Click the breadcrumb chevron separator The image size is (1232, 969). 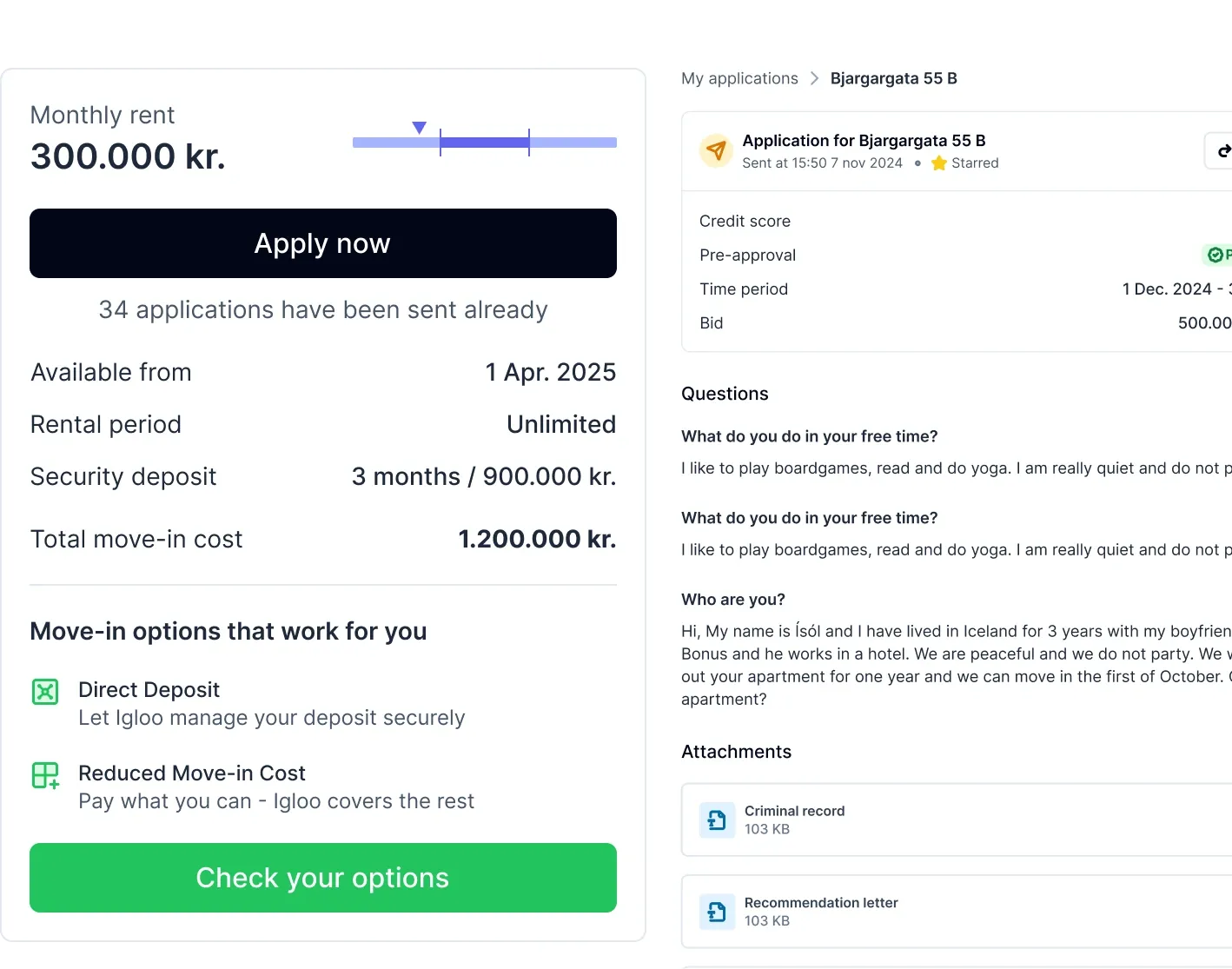click(814, 78)
